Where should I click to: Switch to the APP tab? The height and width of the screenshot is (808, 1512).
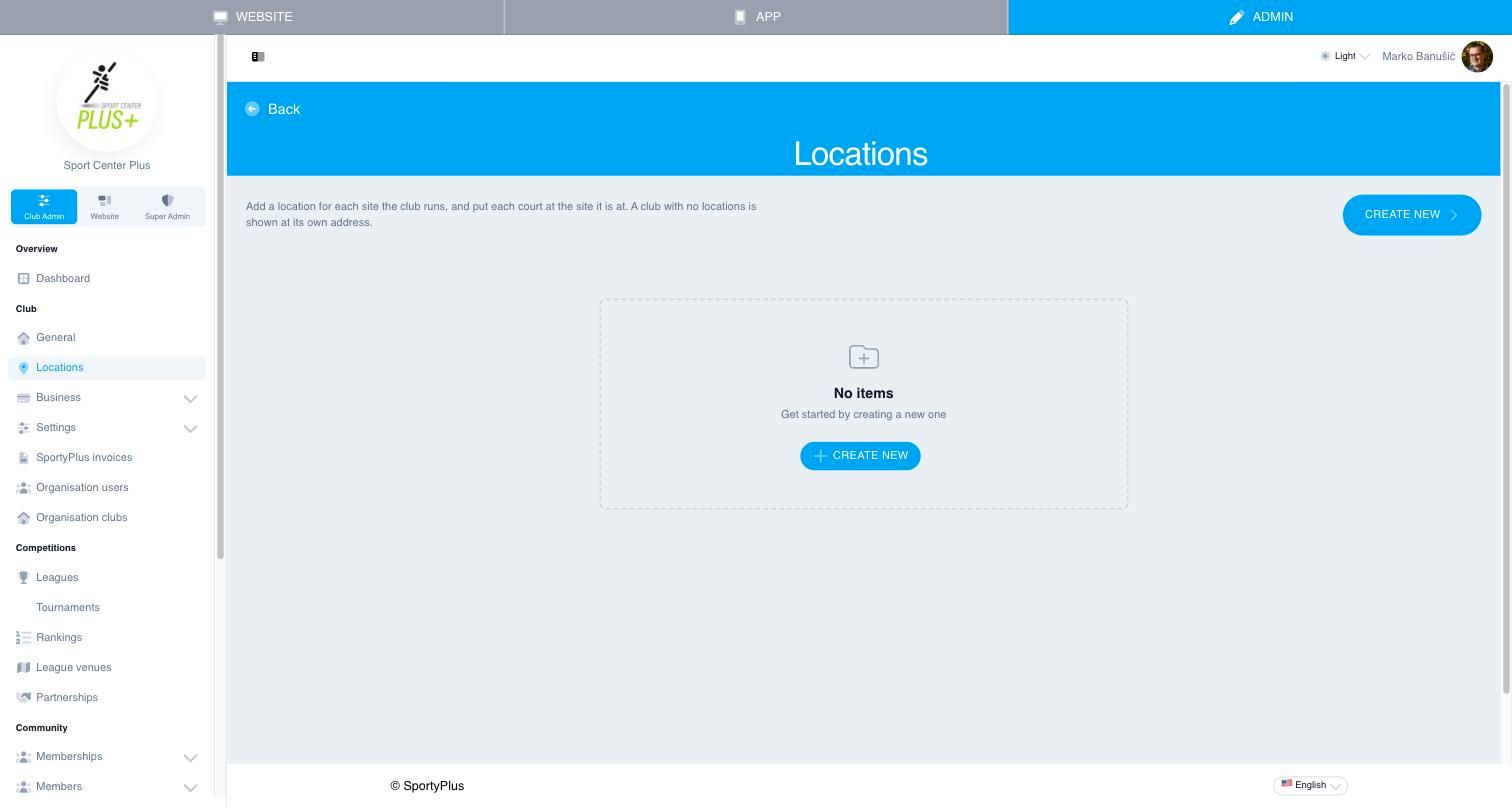point(756,17)
